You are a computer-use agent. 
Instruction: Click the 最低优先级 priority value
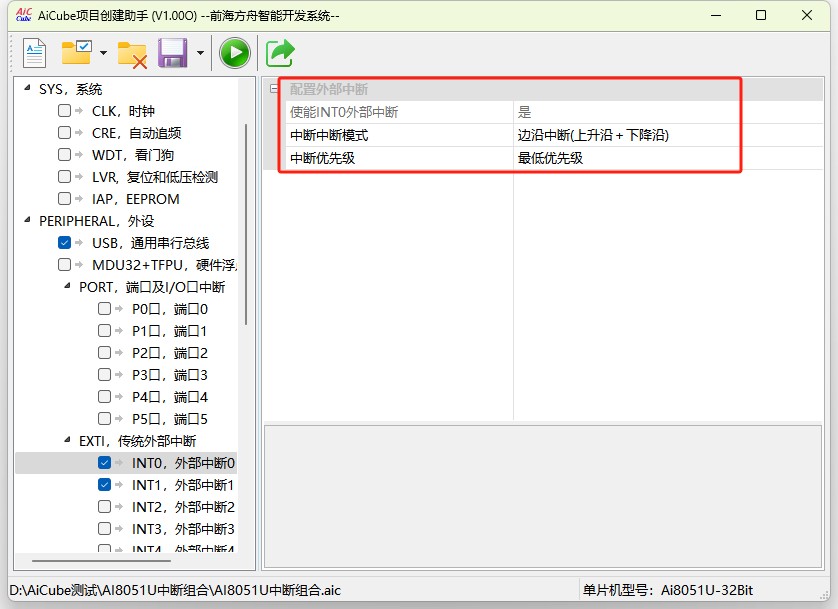point(550,158)
